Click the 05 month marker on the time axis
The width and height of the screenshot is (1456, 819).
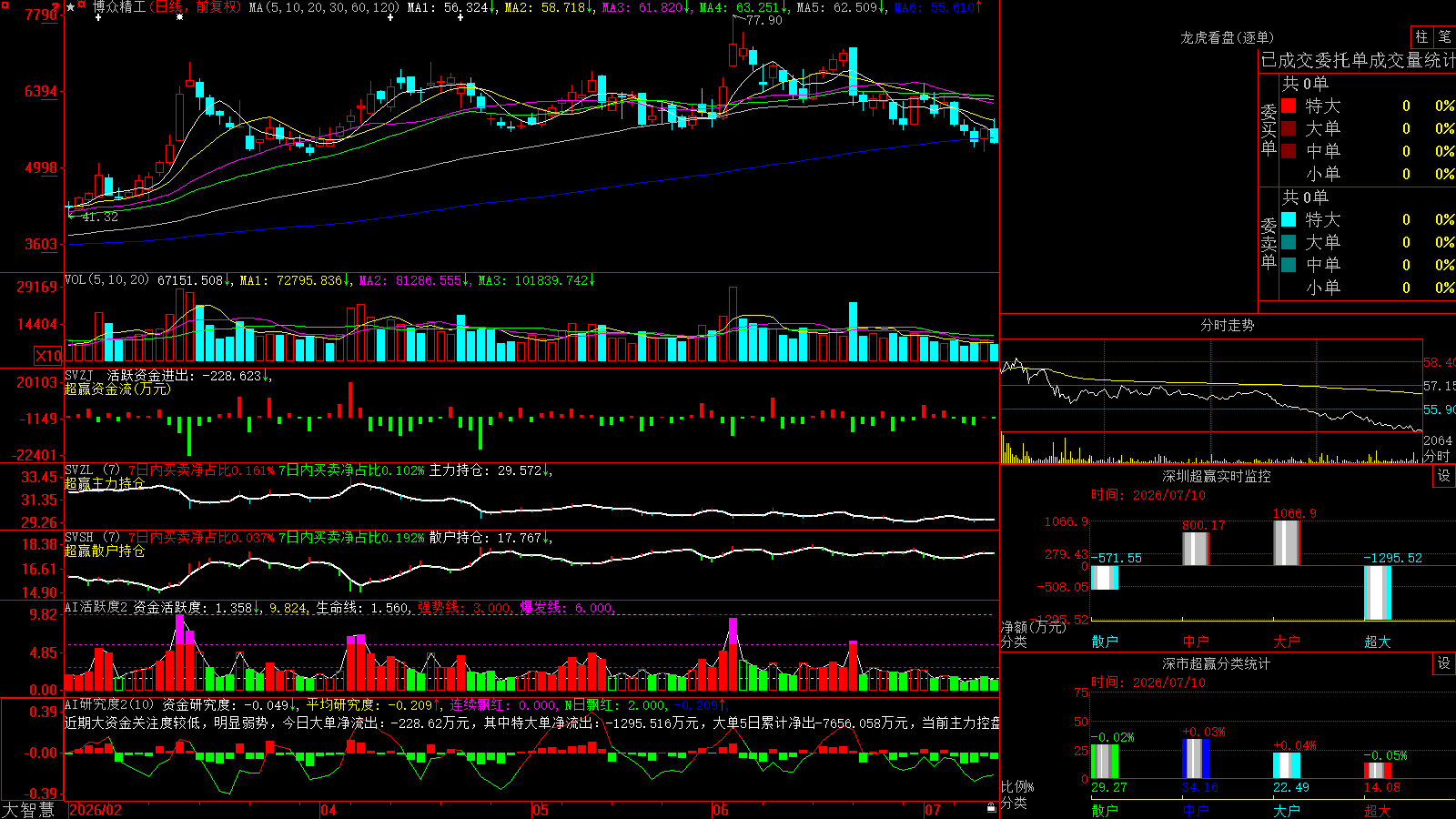541,810
